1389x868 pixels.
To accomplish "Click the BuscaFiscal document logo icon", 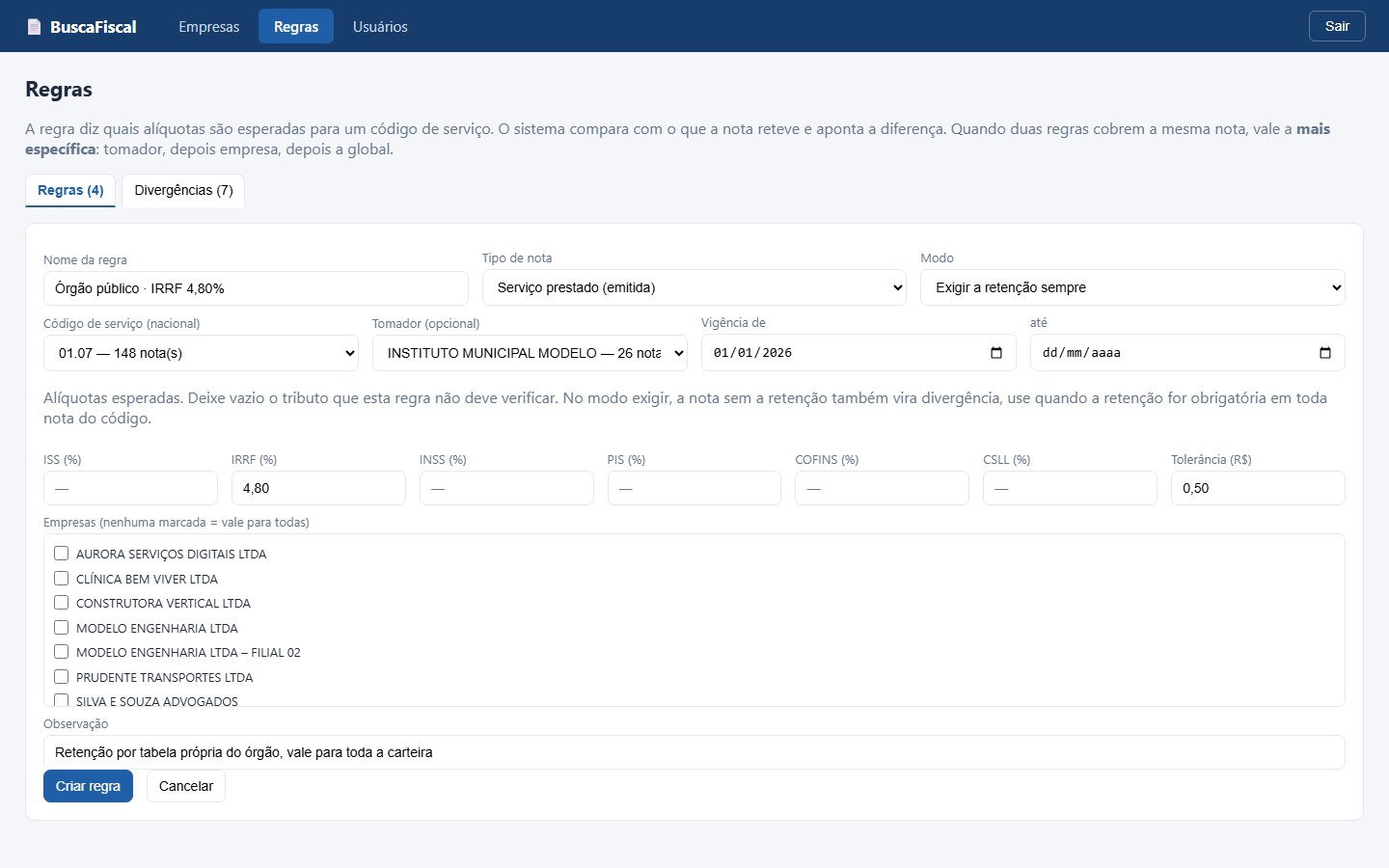I will 34,27.
